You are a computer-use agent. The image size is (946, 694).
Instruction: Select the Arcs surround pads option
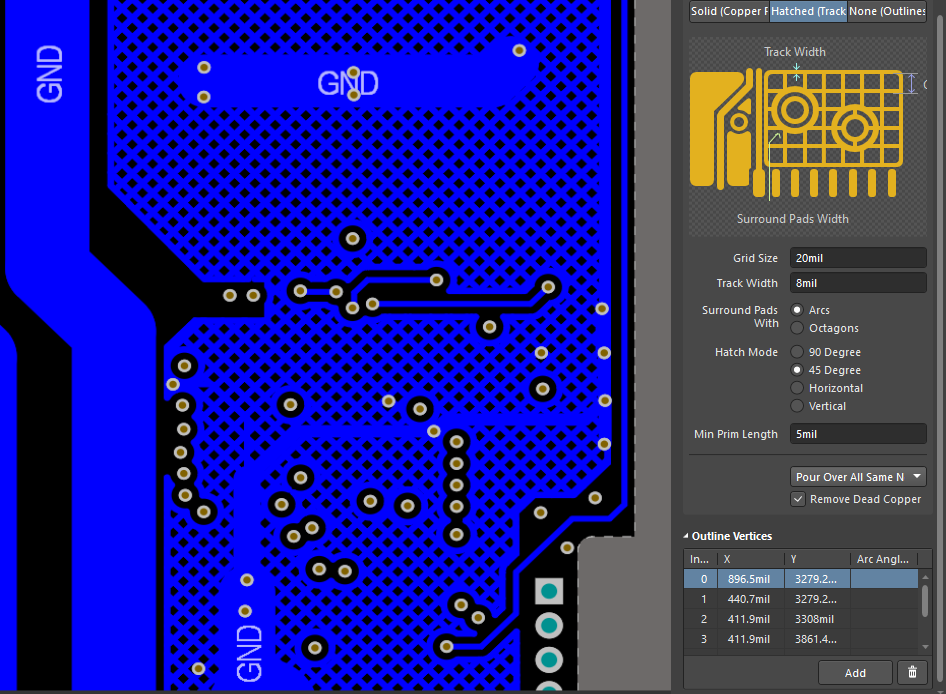tap(797, 310)
